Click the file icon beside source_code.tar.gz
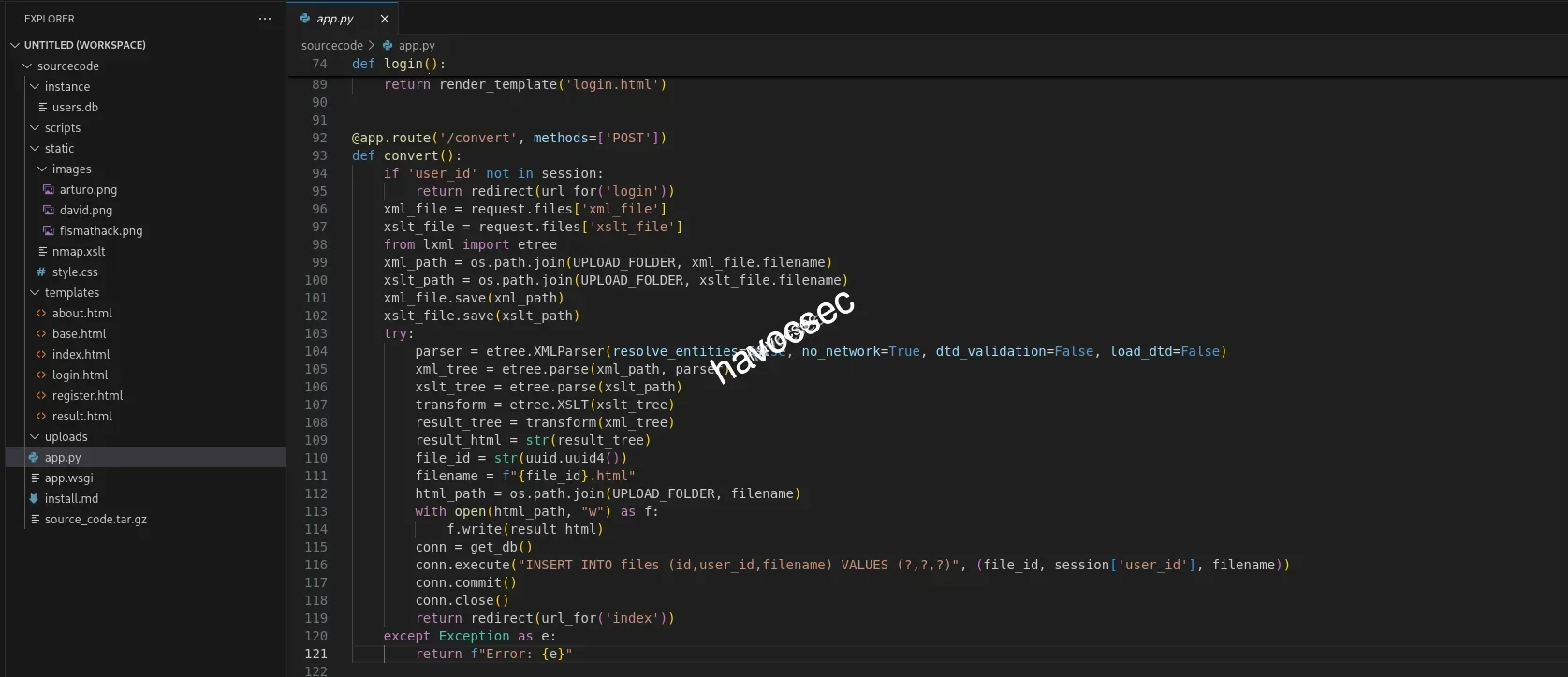Screen dimensions: 1568x677 [35, 520]
